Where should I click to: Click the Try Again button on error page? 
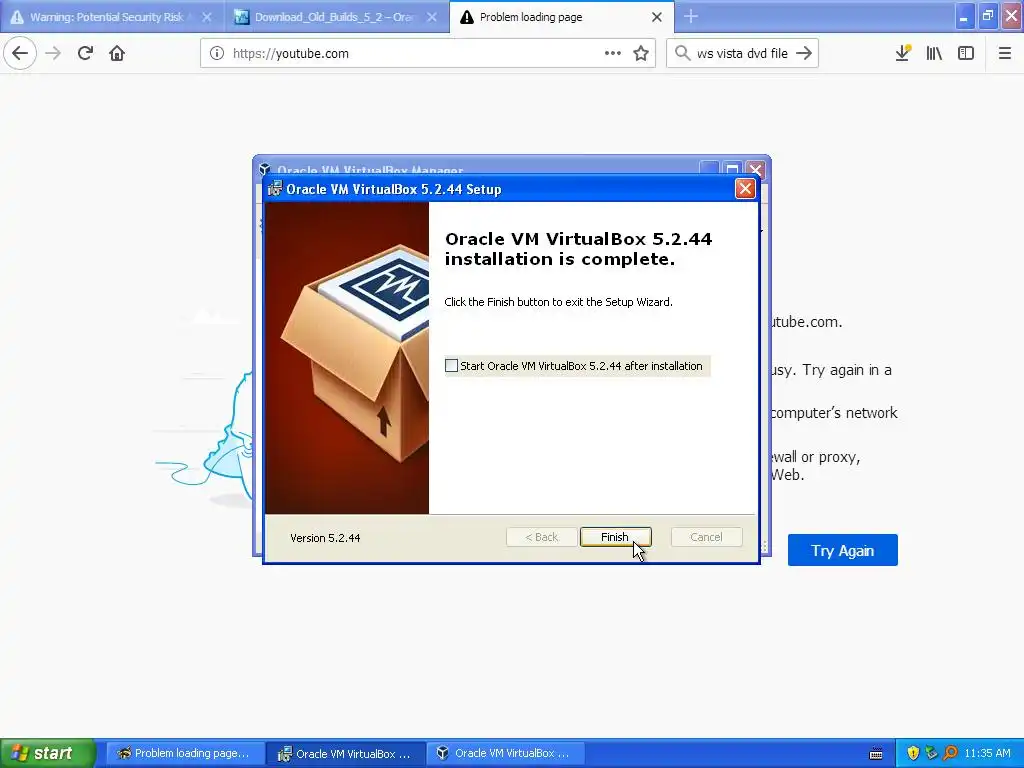[842, 551]
